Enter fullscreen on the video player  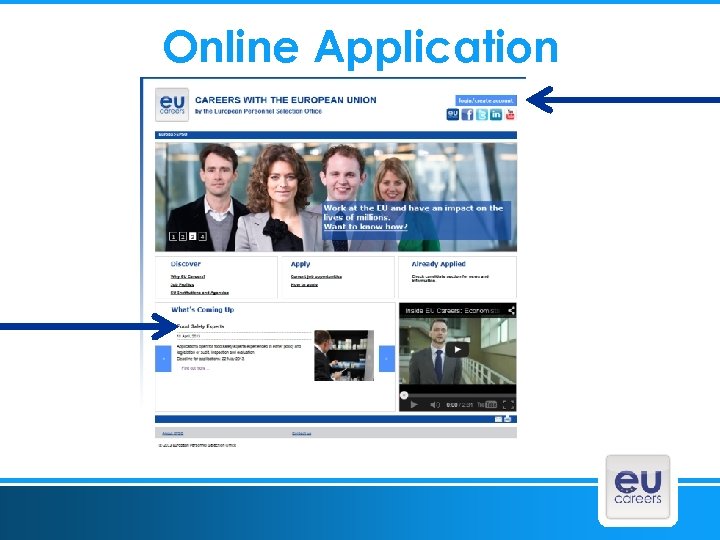(508, 405)
